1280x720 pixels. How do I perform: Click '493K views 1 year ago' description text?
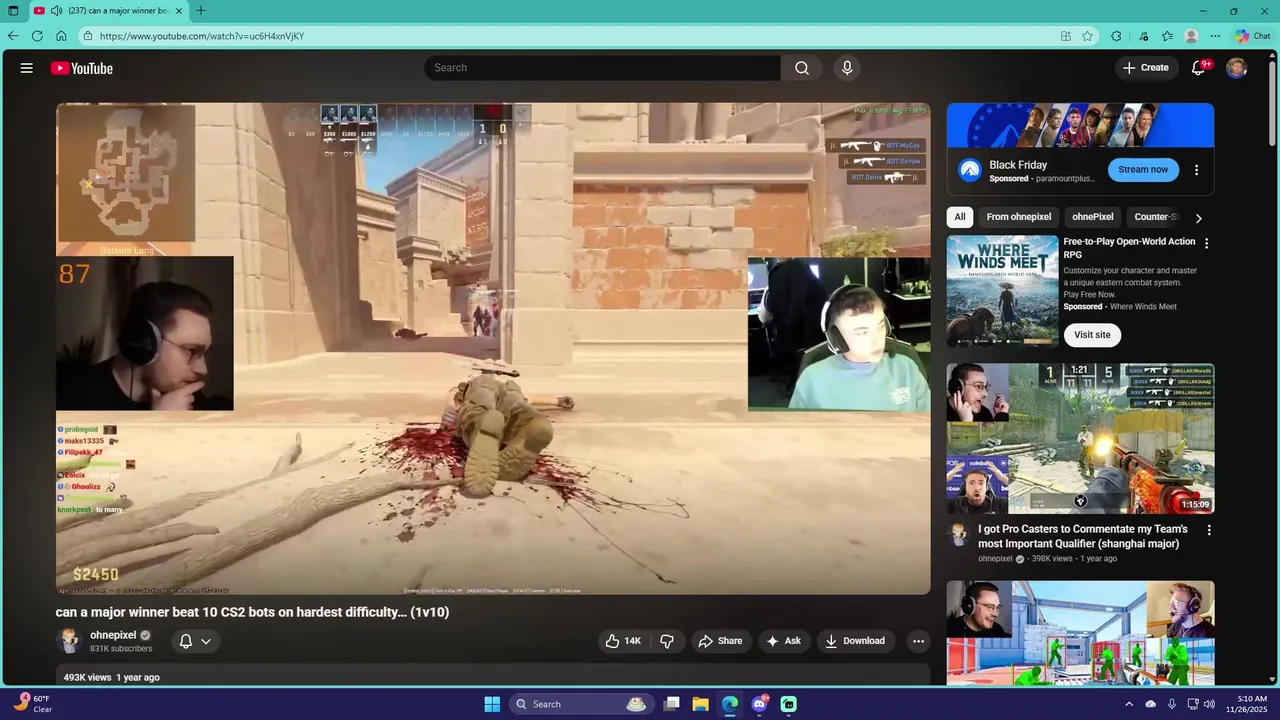pyautogui.click(x=111, y=677)
